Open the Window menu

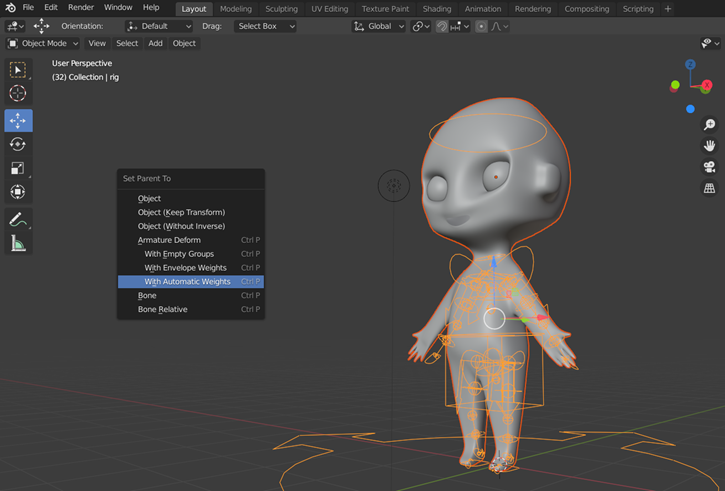(x=118, y=7)
